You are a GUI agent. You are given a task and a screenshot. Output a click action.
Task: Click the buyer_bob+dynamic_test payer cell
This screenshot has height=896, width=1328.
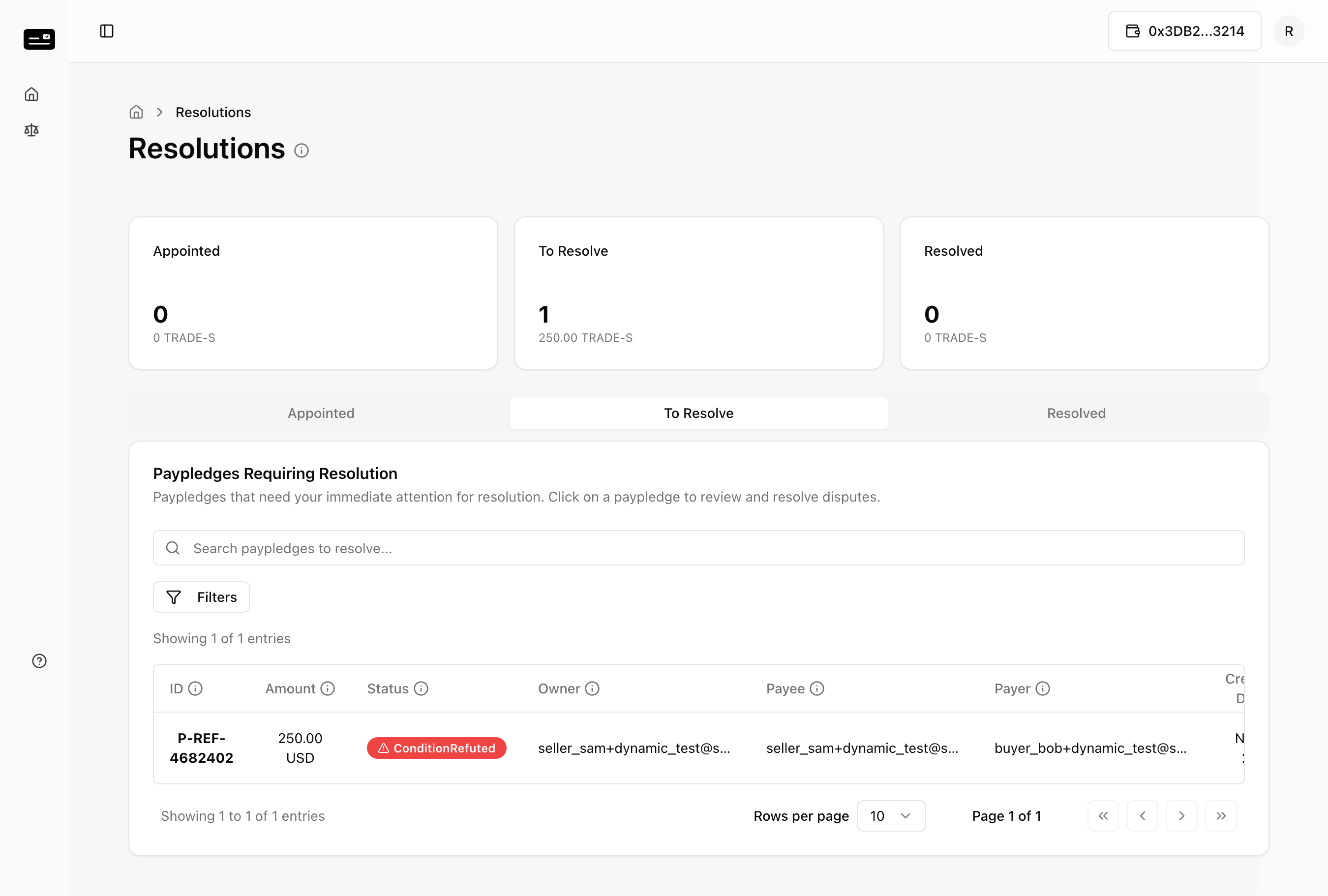tap(1090, 748)
